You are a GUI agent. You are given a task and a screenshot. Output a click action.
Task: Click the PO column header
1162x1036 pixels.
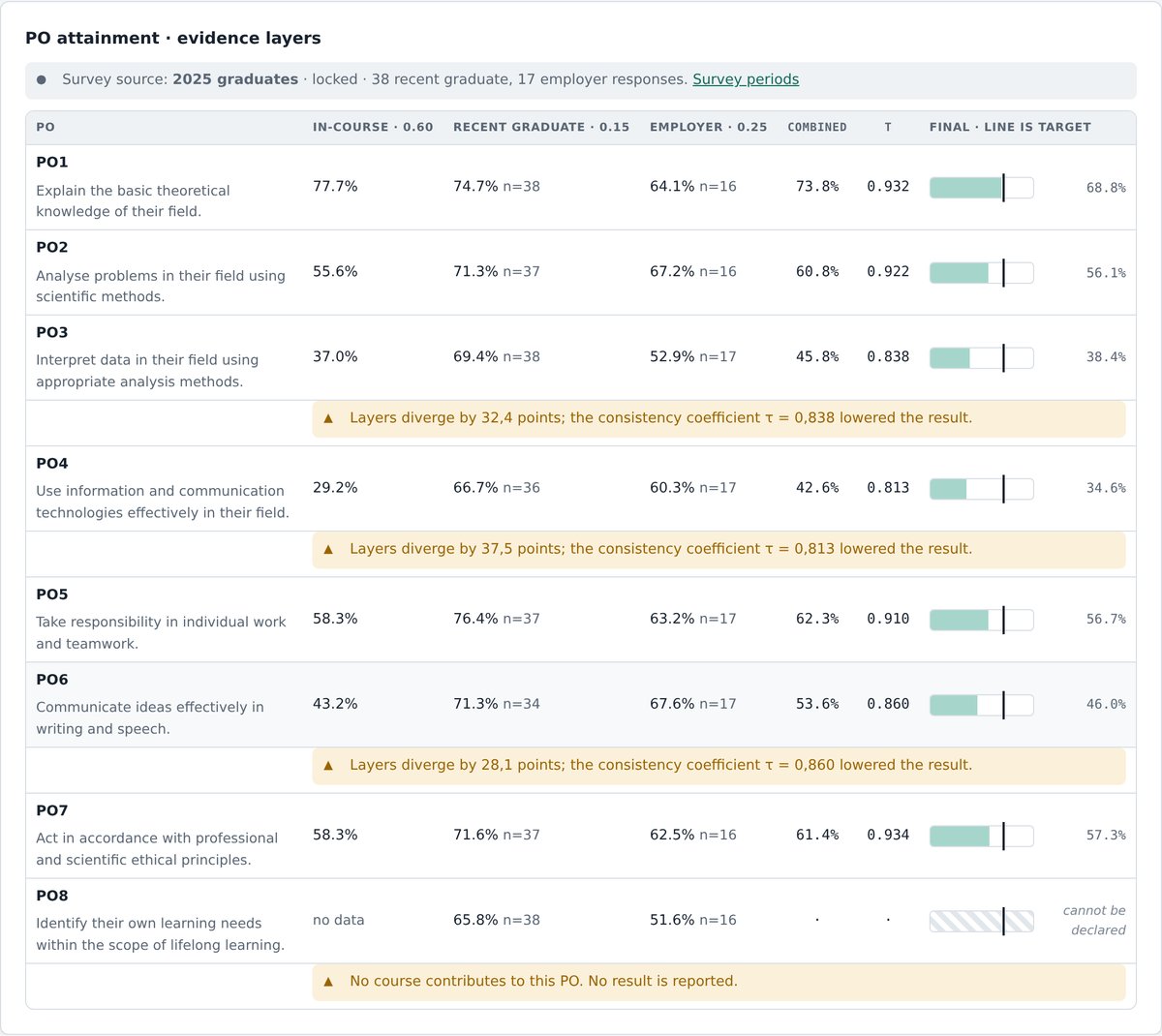[46, 127]
